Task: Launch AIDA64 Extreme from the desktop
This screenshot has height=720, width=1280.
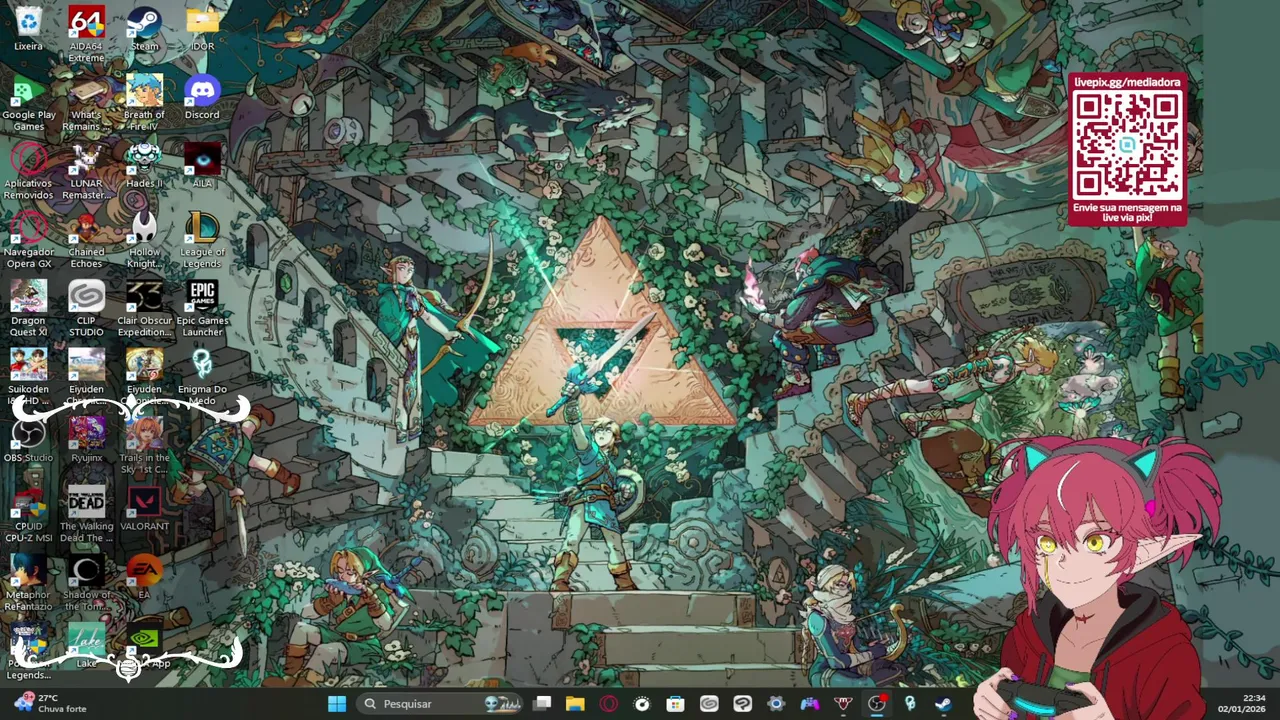Action: pyautogui.click(x=86, y=35)
